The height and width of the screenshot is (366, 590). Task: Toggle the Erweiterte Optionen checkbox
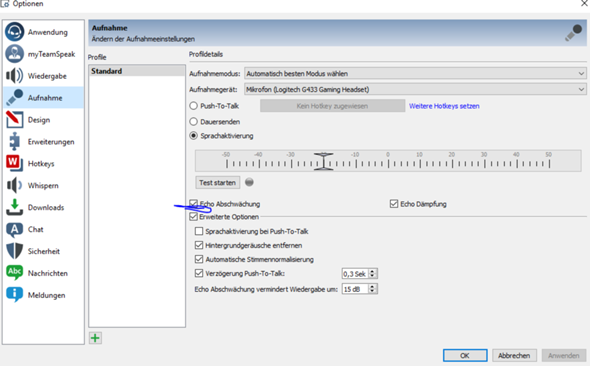(193, 217)
